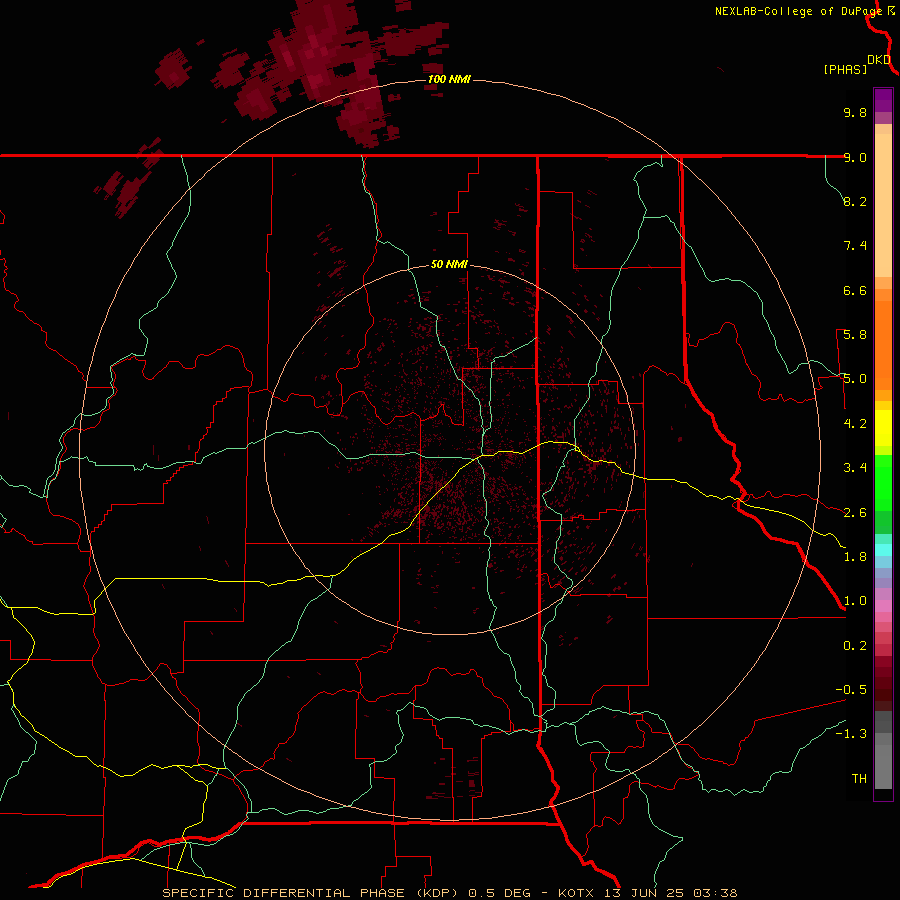Viewport: 900px width, 900px height.
Task: Click the 5.8 scale value
Action: click(x=855, y=335)
